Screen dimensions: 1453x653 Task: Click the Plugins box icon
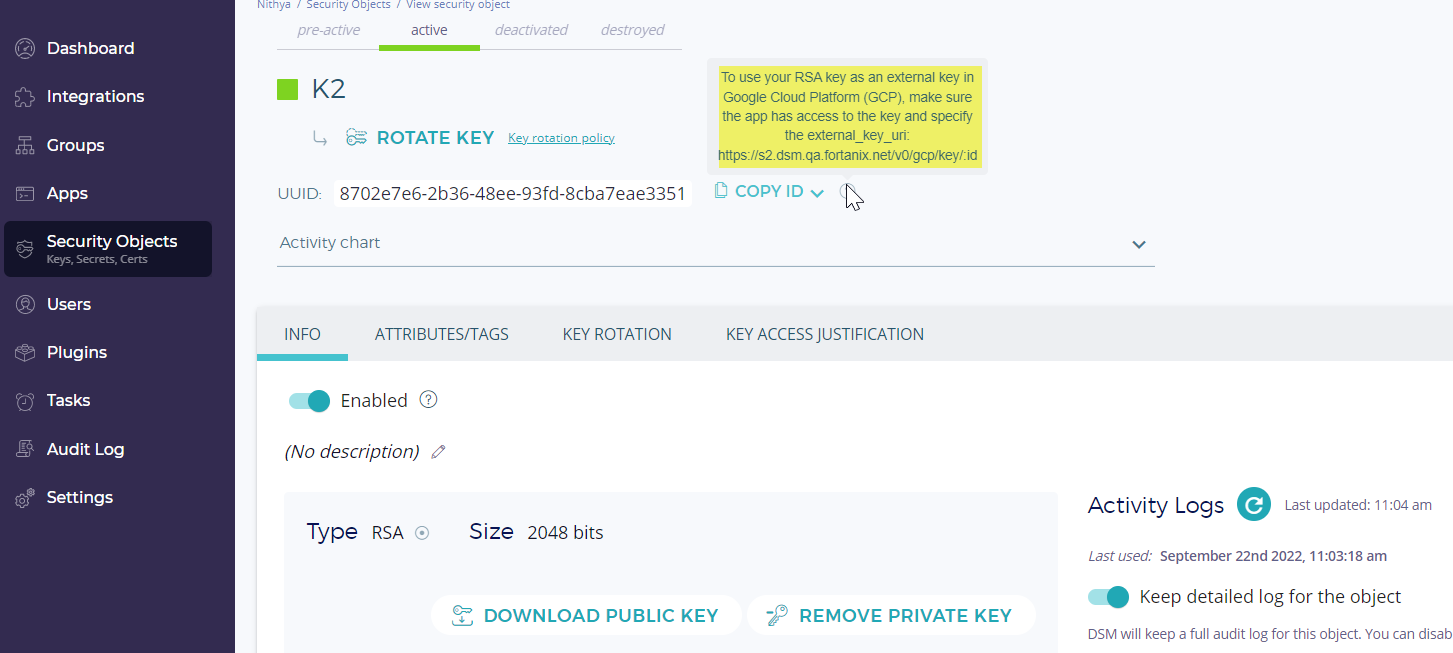coord(25,353)
